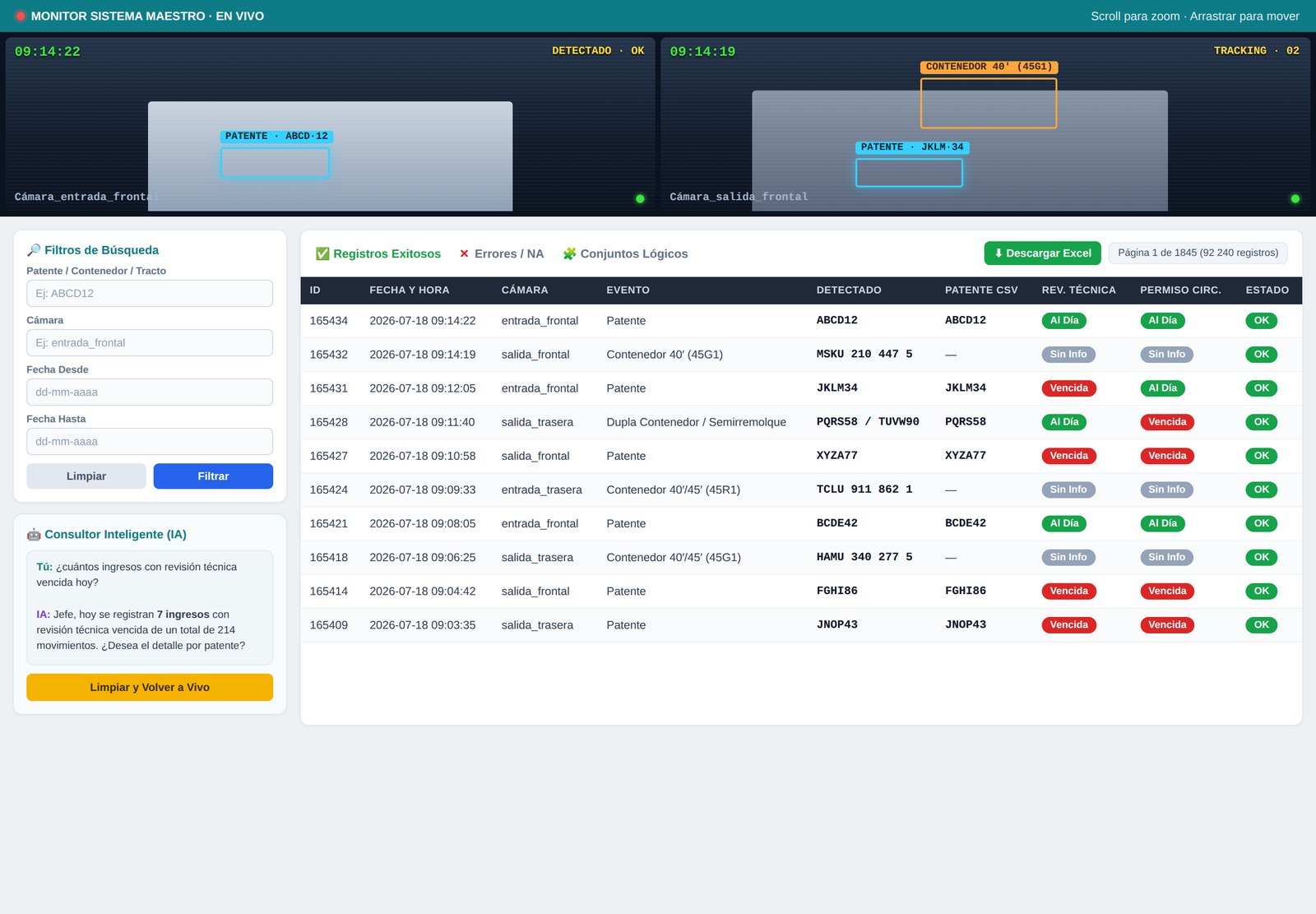
Task: Open the Fecha Desde date field
Action: click(150, 392)
